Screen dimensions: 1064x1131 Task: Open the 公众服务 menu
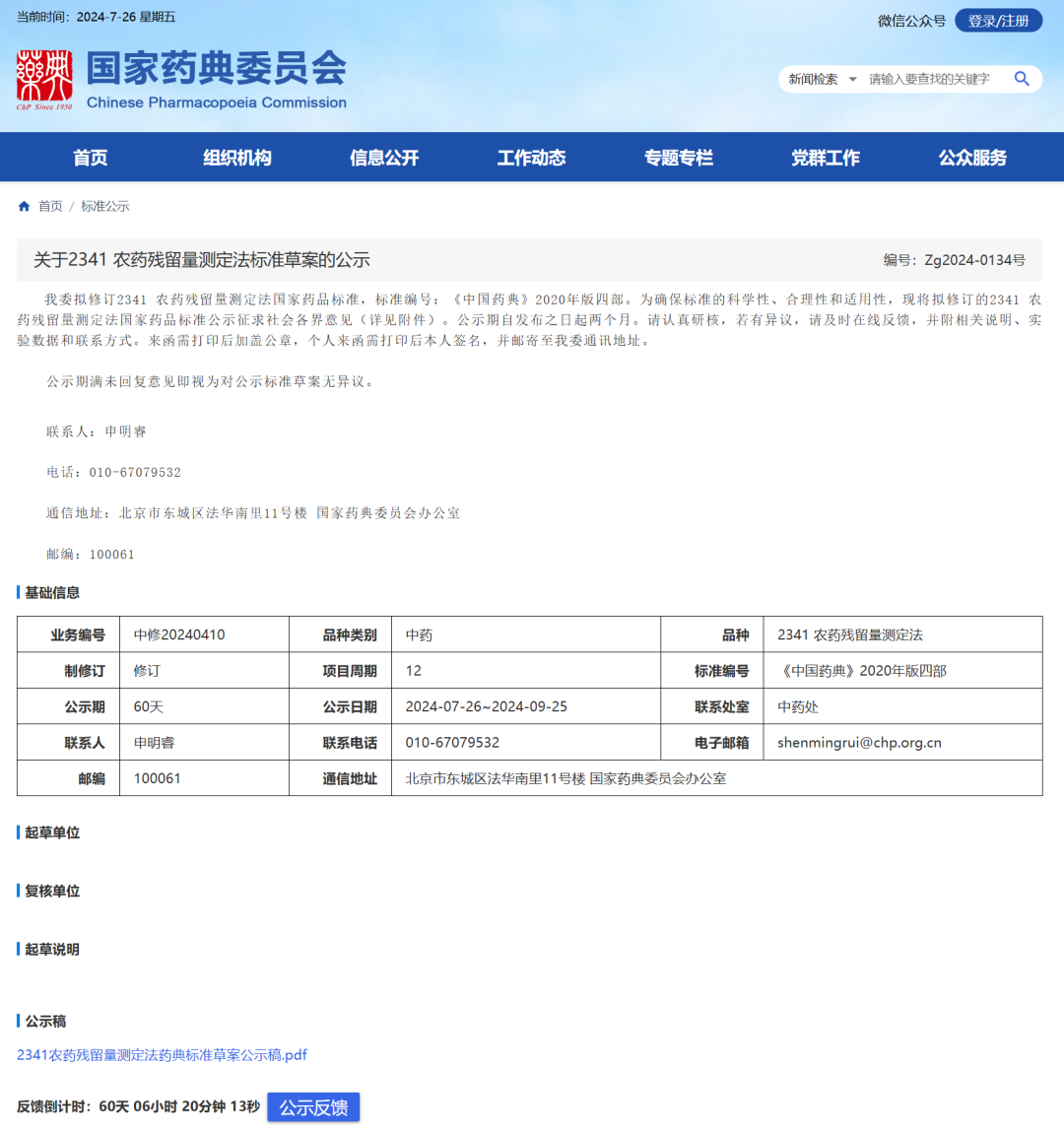[972, 157]
